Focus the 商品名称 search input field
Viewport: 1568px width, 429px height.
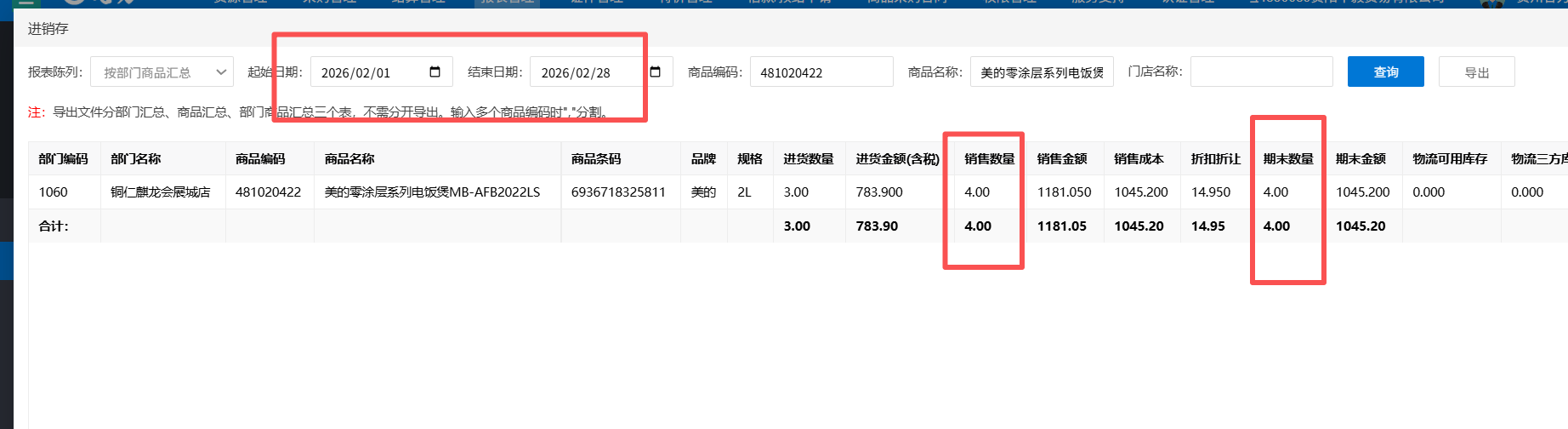(x=1042, y=72)
